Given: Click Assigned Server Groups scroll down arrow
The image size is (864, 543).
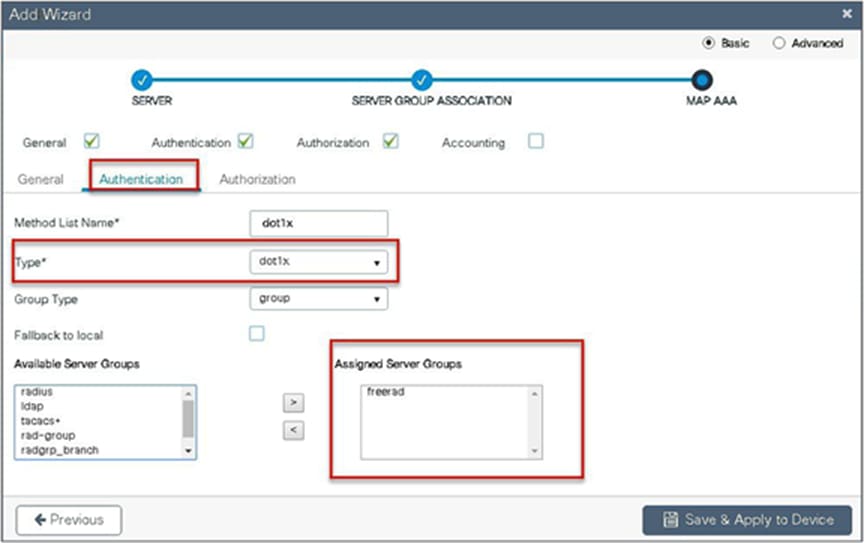Looking at the screenshot, I should pyautogui.click(x=534, y=451).
